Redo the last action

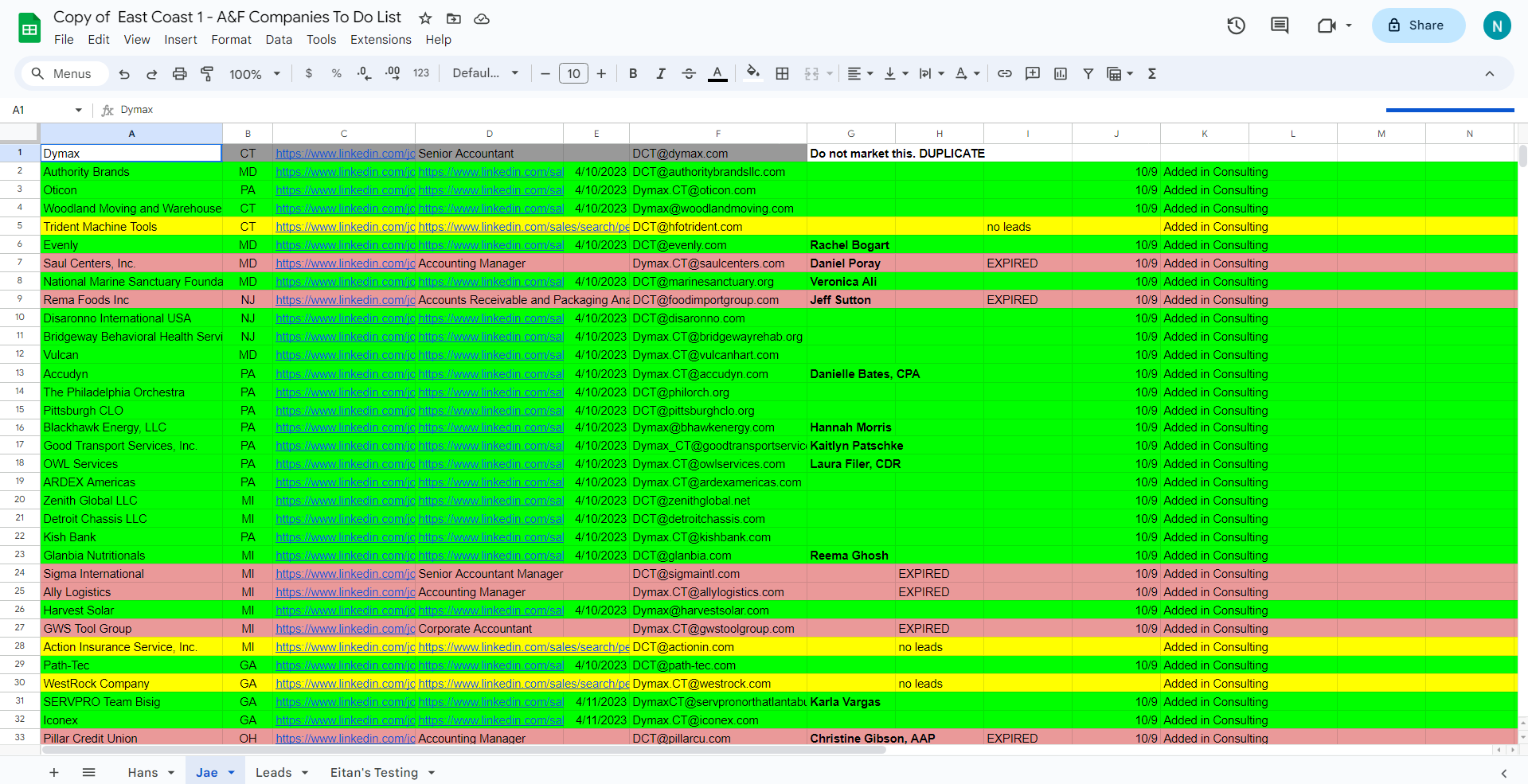151,74
